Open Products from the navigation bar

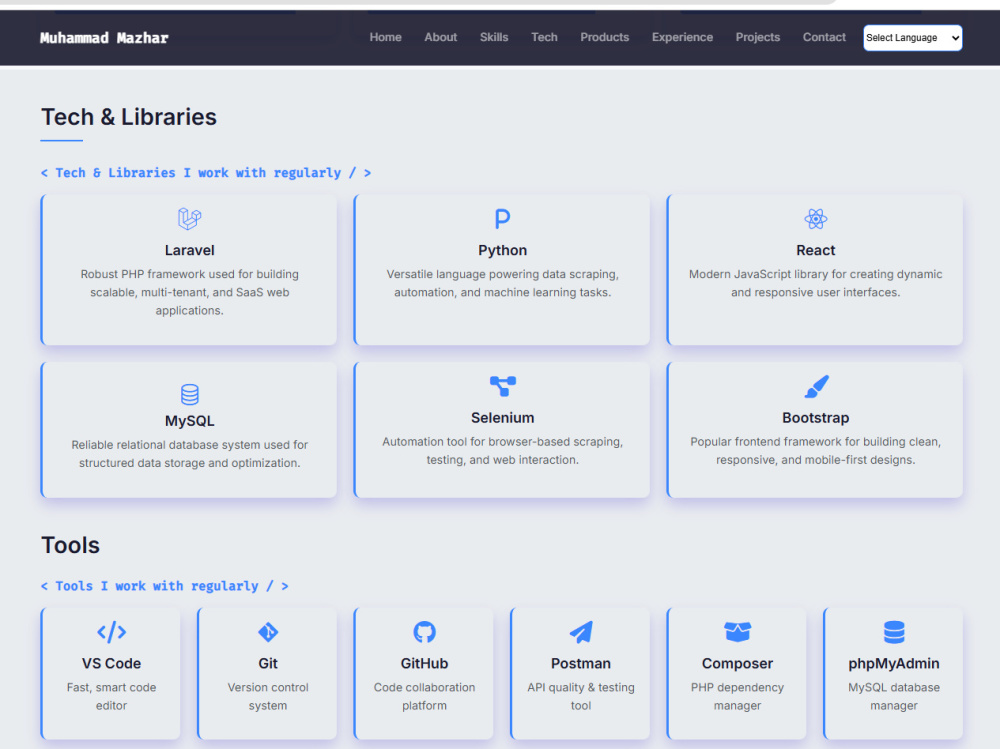click(x=605, y=37)
